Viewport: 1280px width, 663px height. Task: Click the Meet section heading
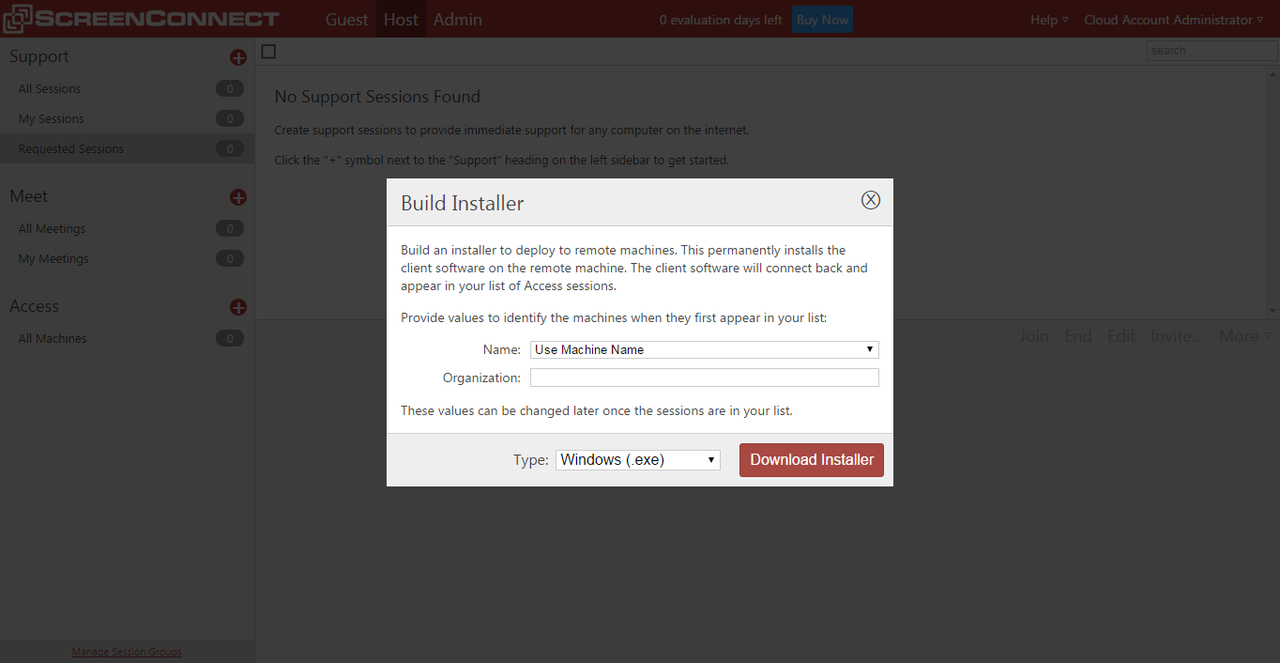(29, 197)
